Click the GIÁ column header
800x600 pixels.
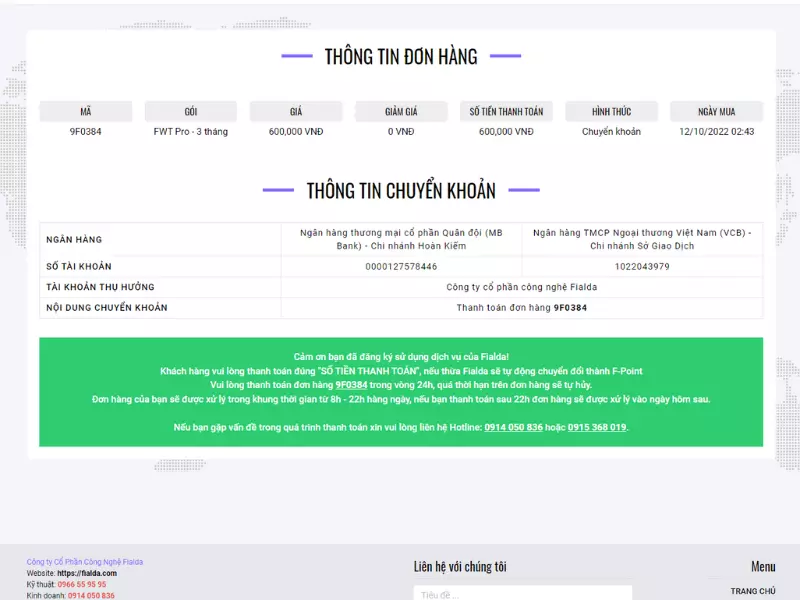(296, 111)
